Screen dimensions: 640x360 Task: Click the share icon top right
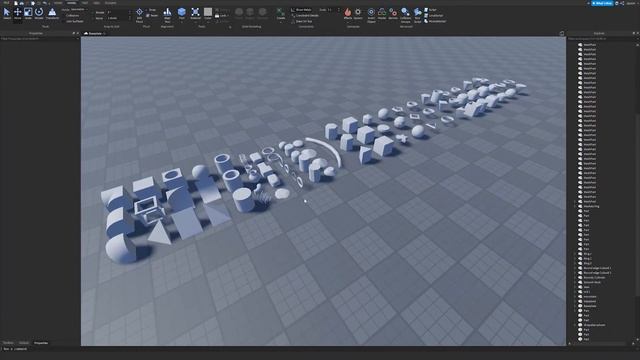click(x=622, y=3)
